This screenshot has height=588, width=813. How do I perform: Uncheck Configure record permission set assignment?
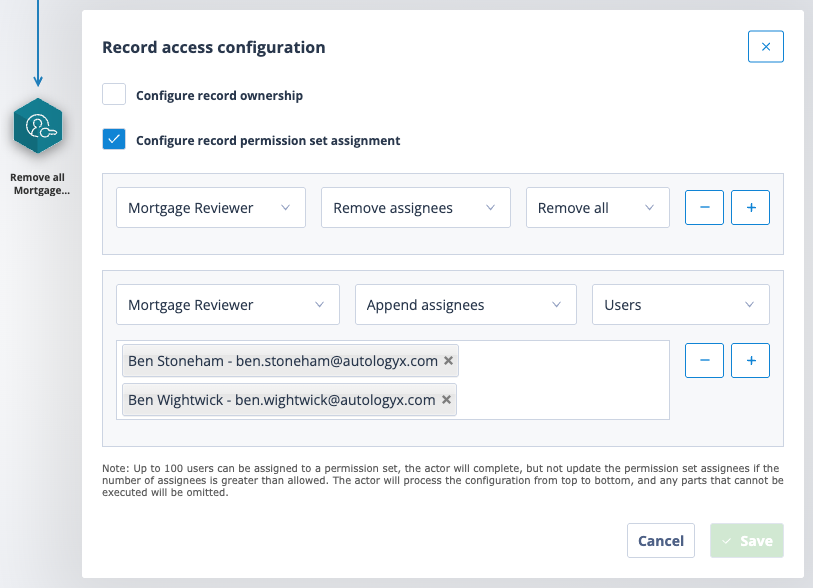point(114,139)
